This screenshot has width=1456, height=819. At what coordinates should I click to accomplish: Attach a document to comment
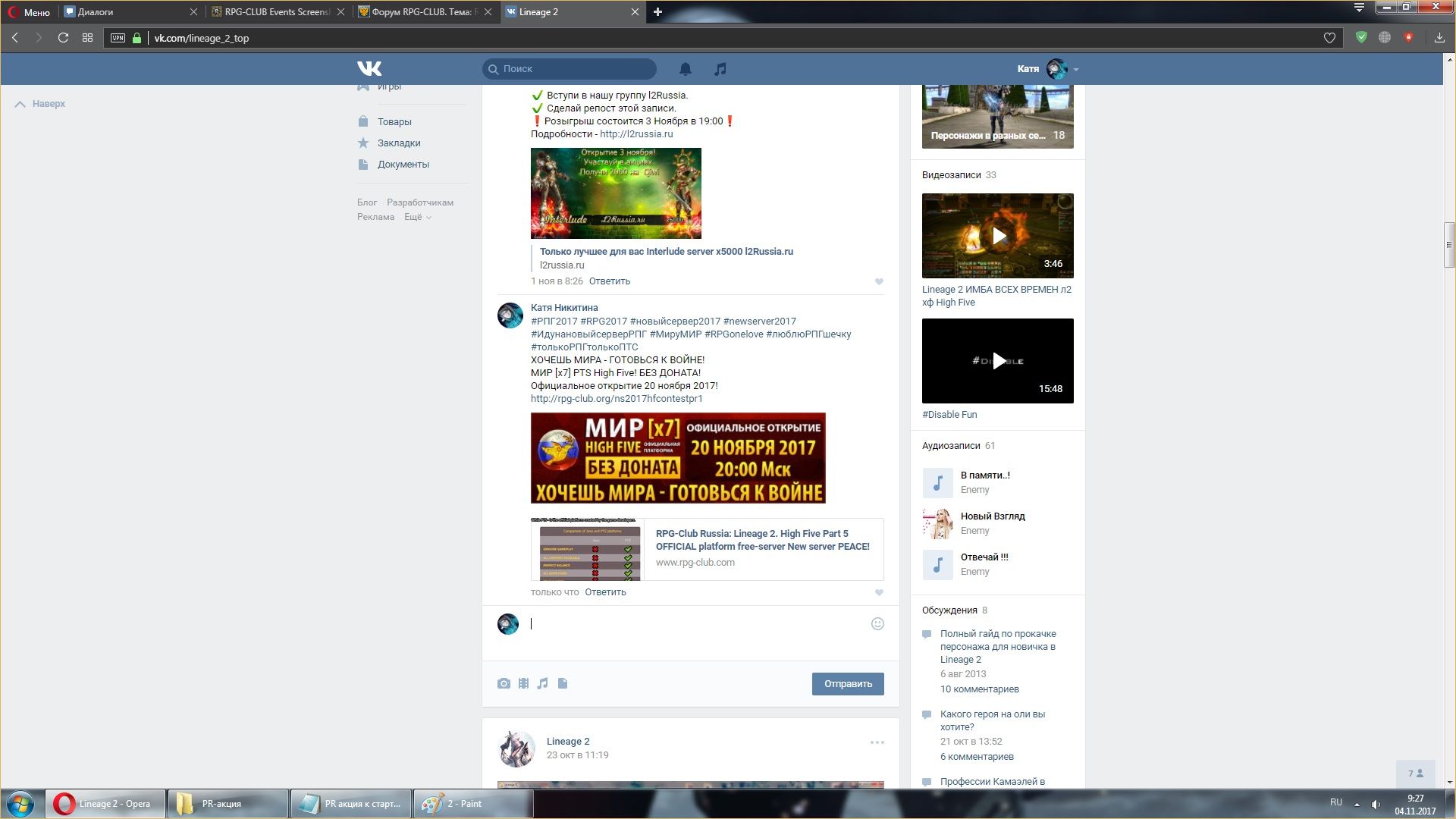point(563,683)
